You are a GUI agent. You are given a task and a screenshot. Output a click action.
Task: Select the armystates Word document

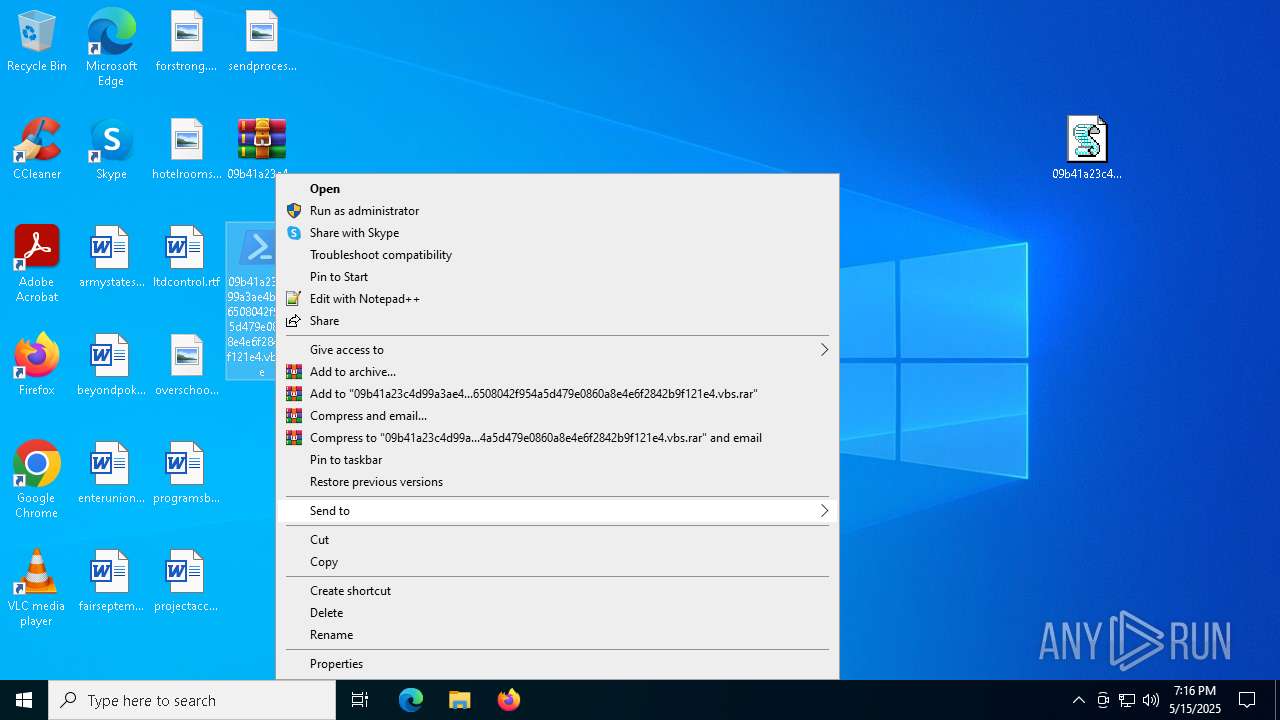pyautogui.click(x=111, y=257)
